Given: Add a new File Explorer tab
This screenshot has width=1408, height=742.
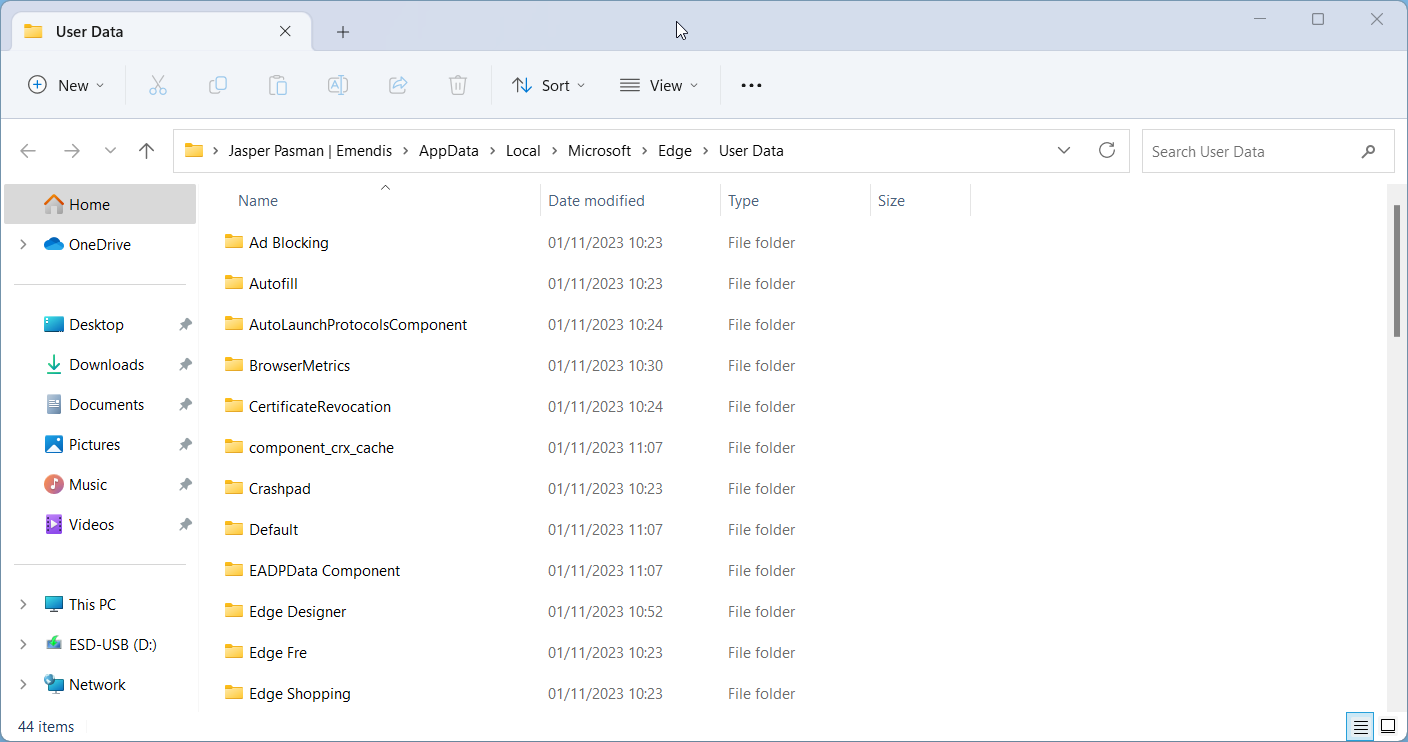Looking at the screenshot, I should pyautogui.click(x=343, y=32).
